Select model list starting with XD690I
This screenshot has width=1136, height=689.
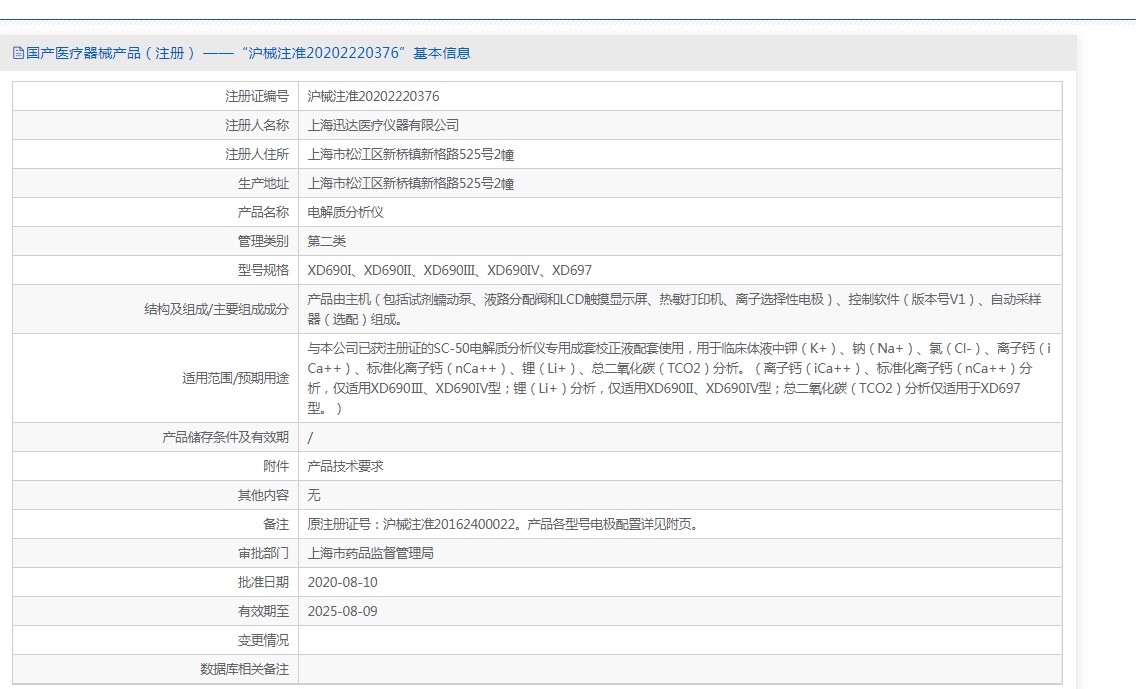tap(449, 270)
